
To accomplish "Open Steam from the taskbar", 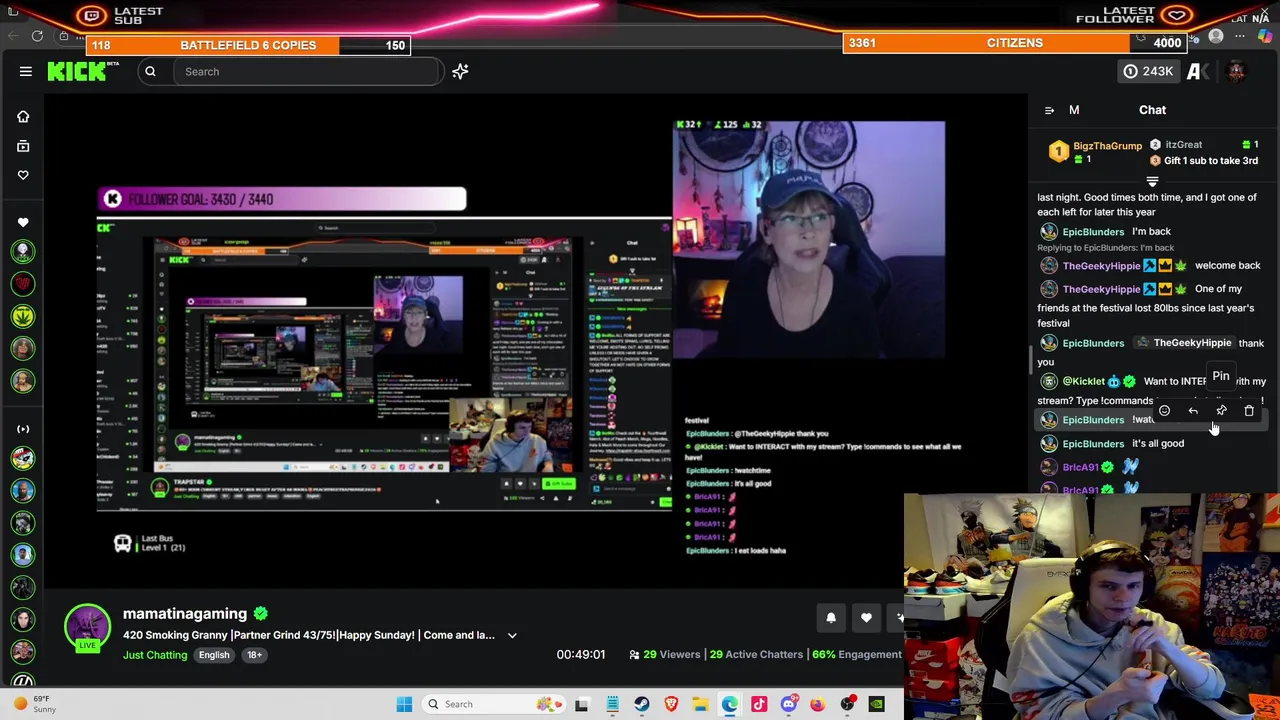I will tap(642, 704).
